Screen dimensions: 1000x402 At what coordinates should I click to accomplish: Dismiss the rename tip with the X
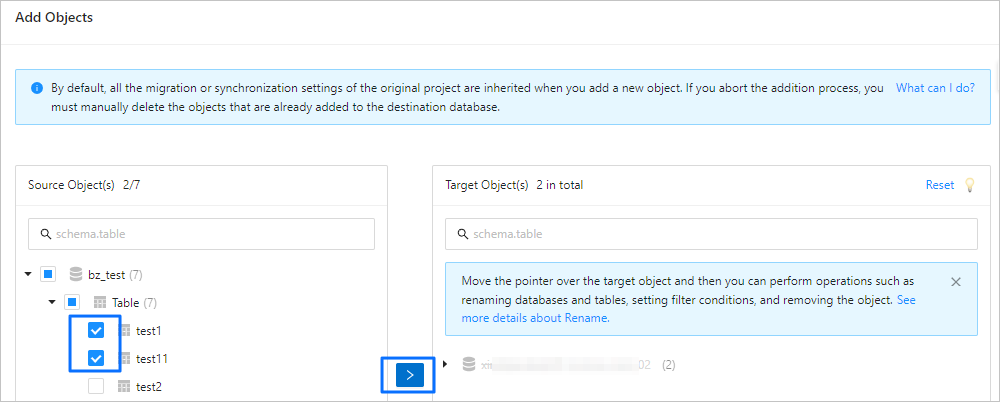click(x=955, y=282)
